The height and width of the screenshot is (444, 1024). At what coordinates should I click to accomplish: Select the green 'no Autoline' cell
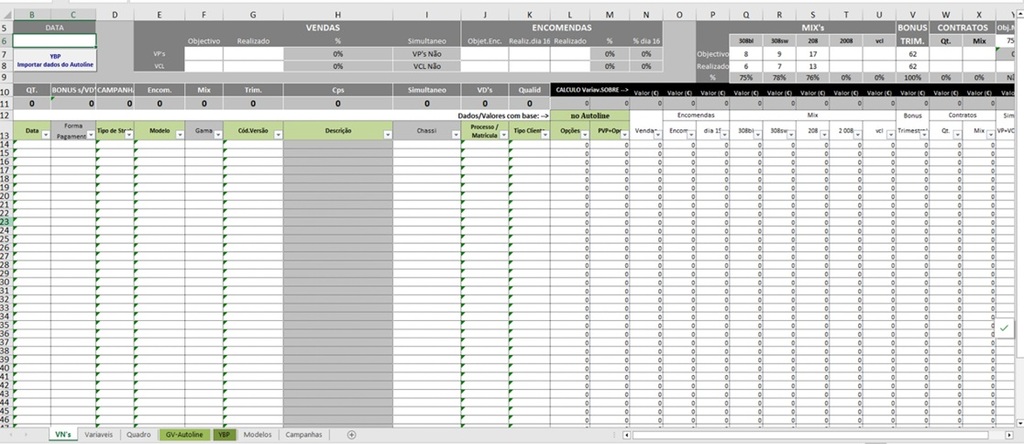(590, 116)
